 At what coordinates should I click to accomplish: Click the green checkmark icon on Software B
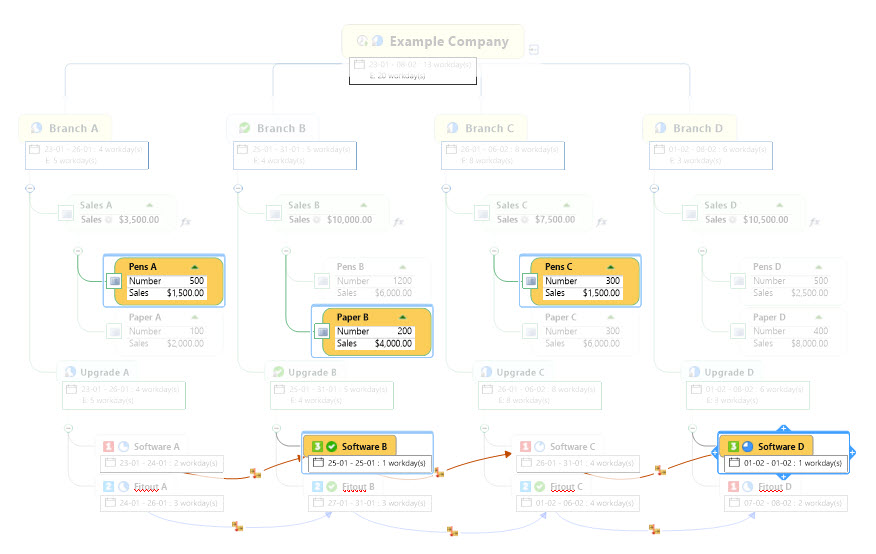click(x=332, y=446)
